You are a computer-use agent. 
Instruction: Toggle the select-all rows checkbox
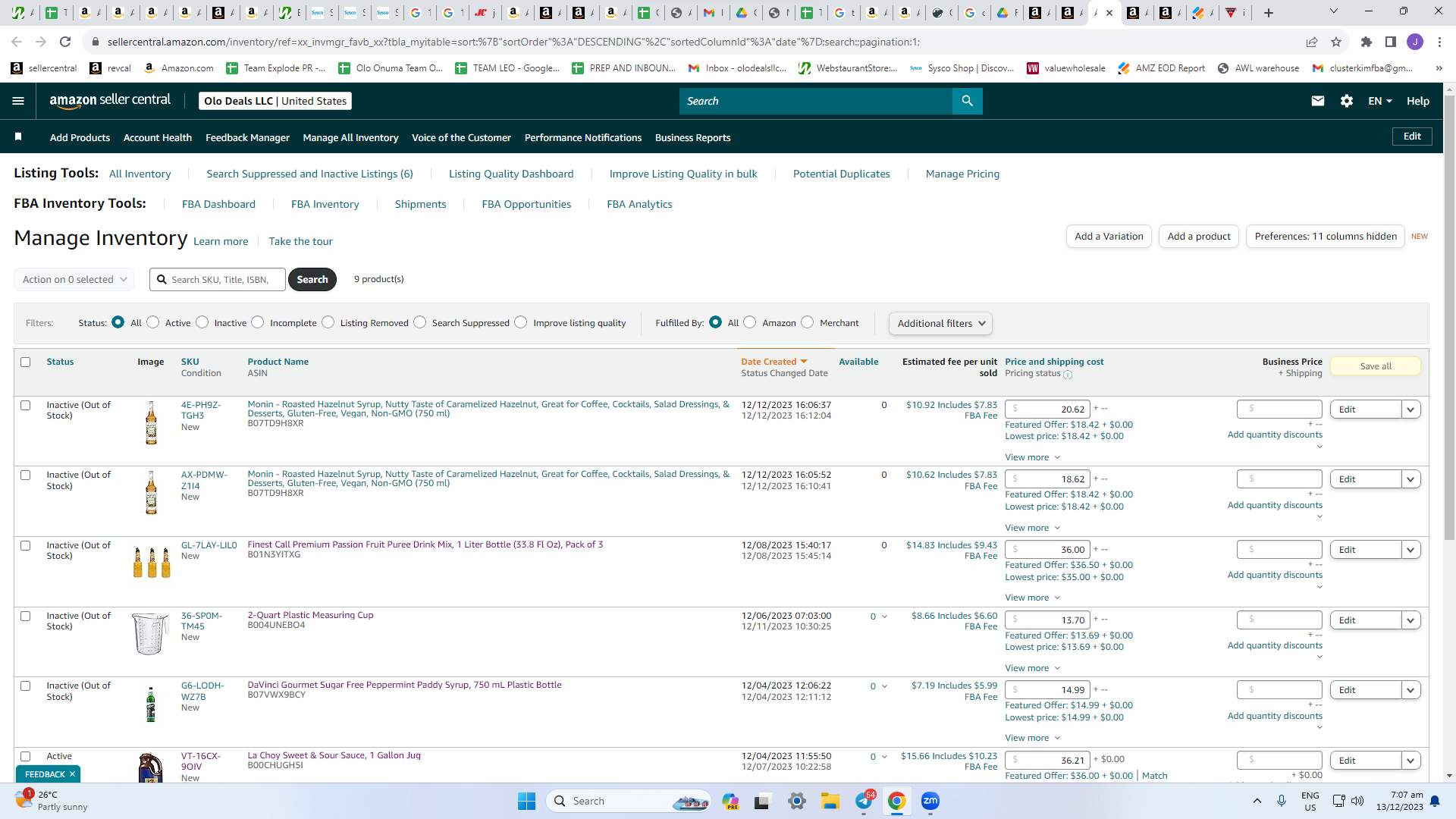click(x=26, y=362)
